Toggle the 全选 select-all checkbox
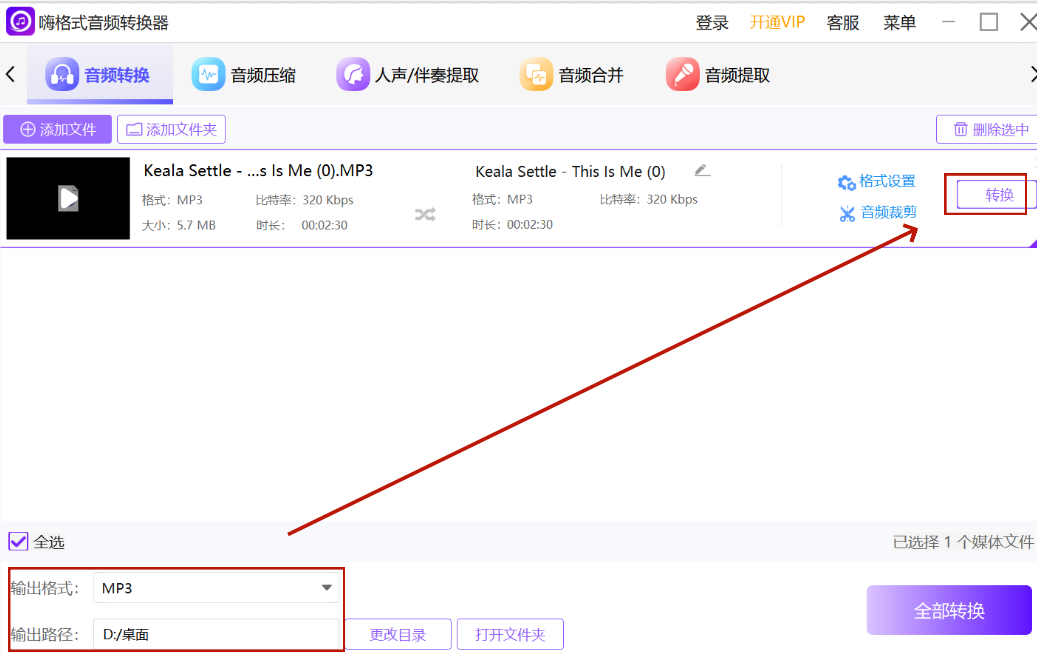The image size is (1037, 657). tap(17, 541)
